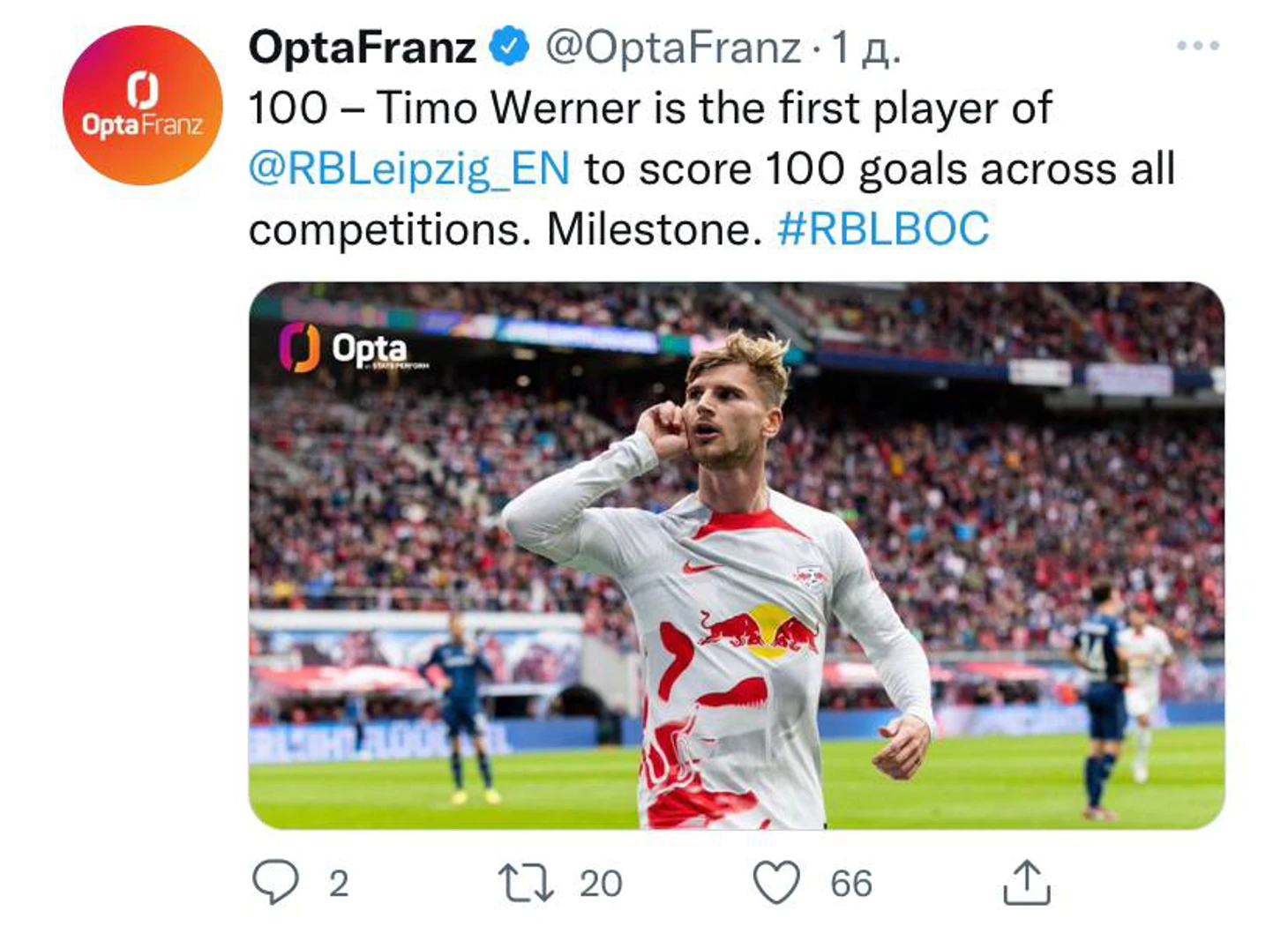The width and height of the screenshot is (1288, 941).
Task: Click the like count 66
Action: point(850,884)
